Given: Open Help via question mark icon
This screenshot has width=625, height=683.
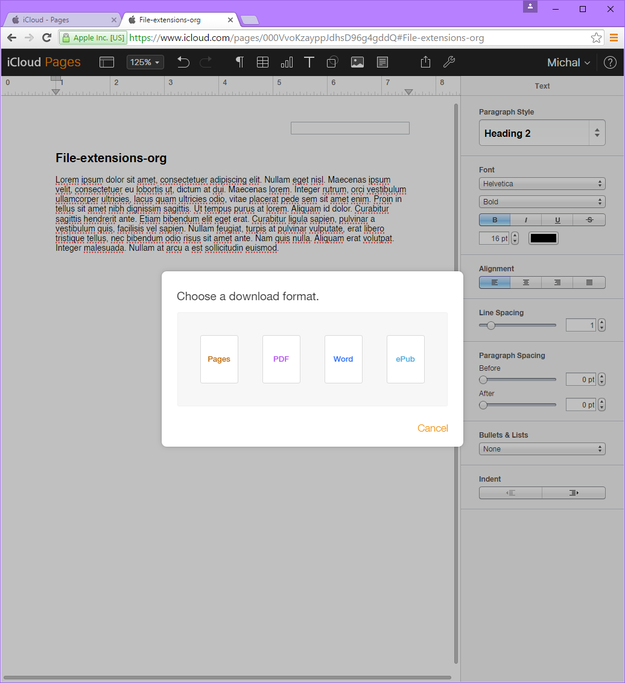Looking at the screenshot, I should point(610,62).
